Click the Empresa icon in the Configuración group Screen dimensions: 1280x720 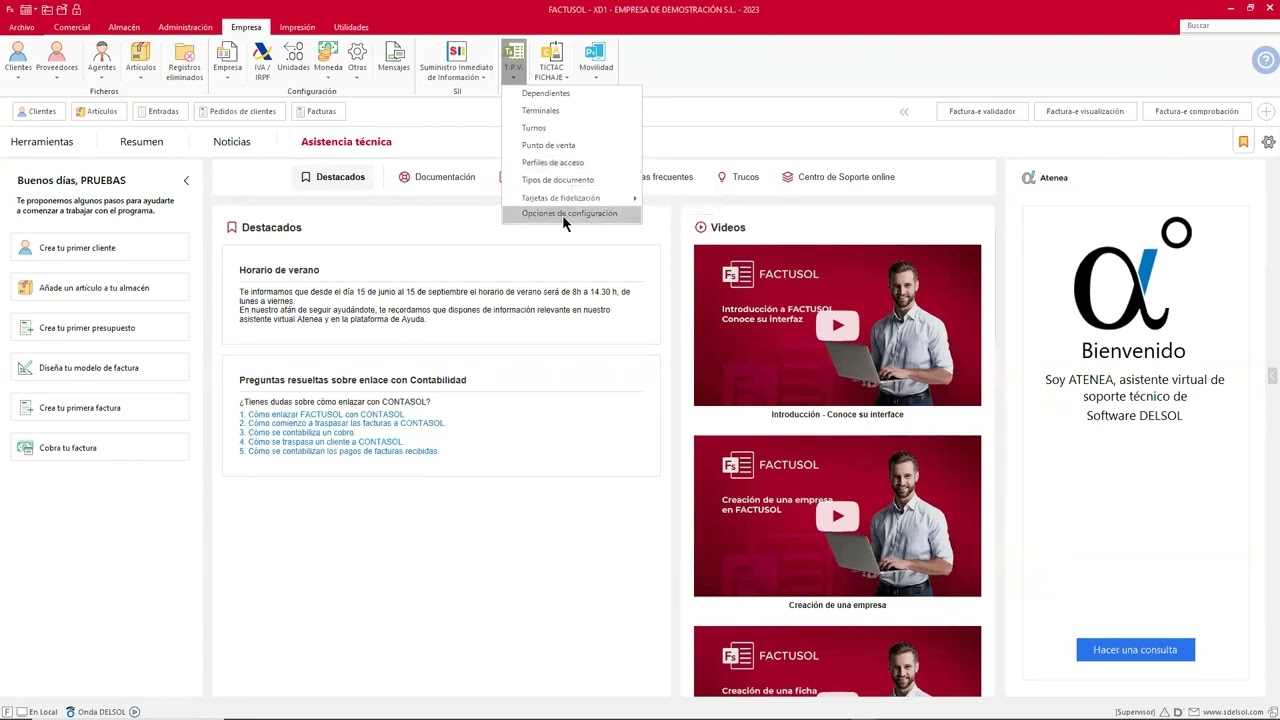coord(227,52)
